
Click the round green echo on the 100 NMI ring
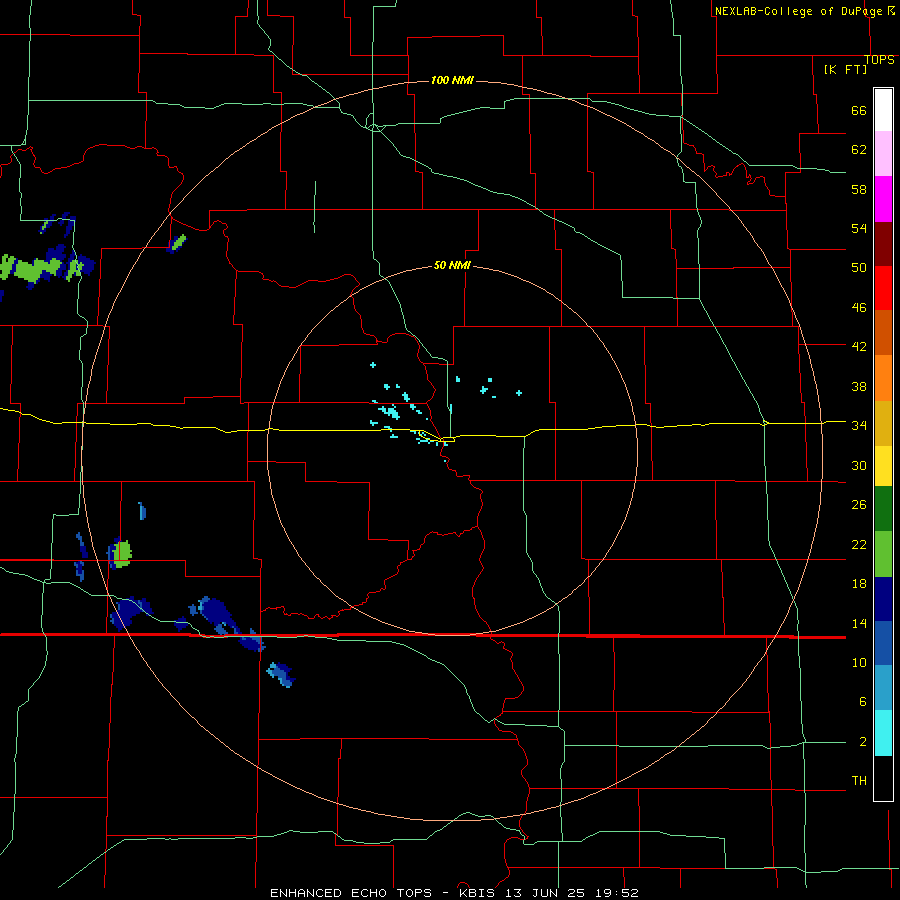[x=122, y=554]
